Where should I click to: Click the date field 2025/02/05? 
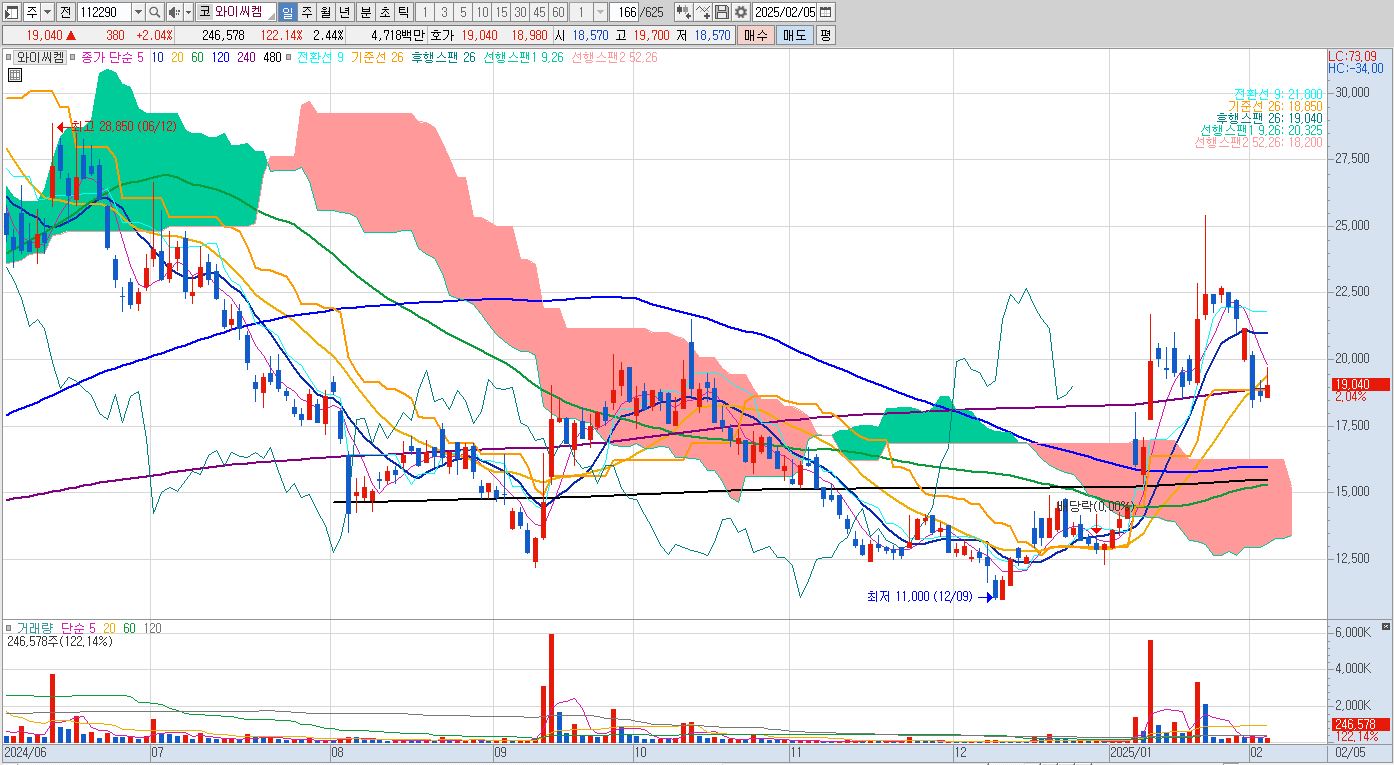click(x=783, y=12)
